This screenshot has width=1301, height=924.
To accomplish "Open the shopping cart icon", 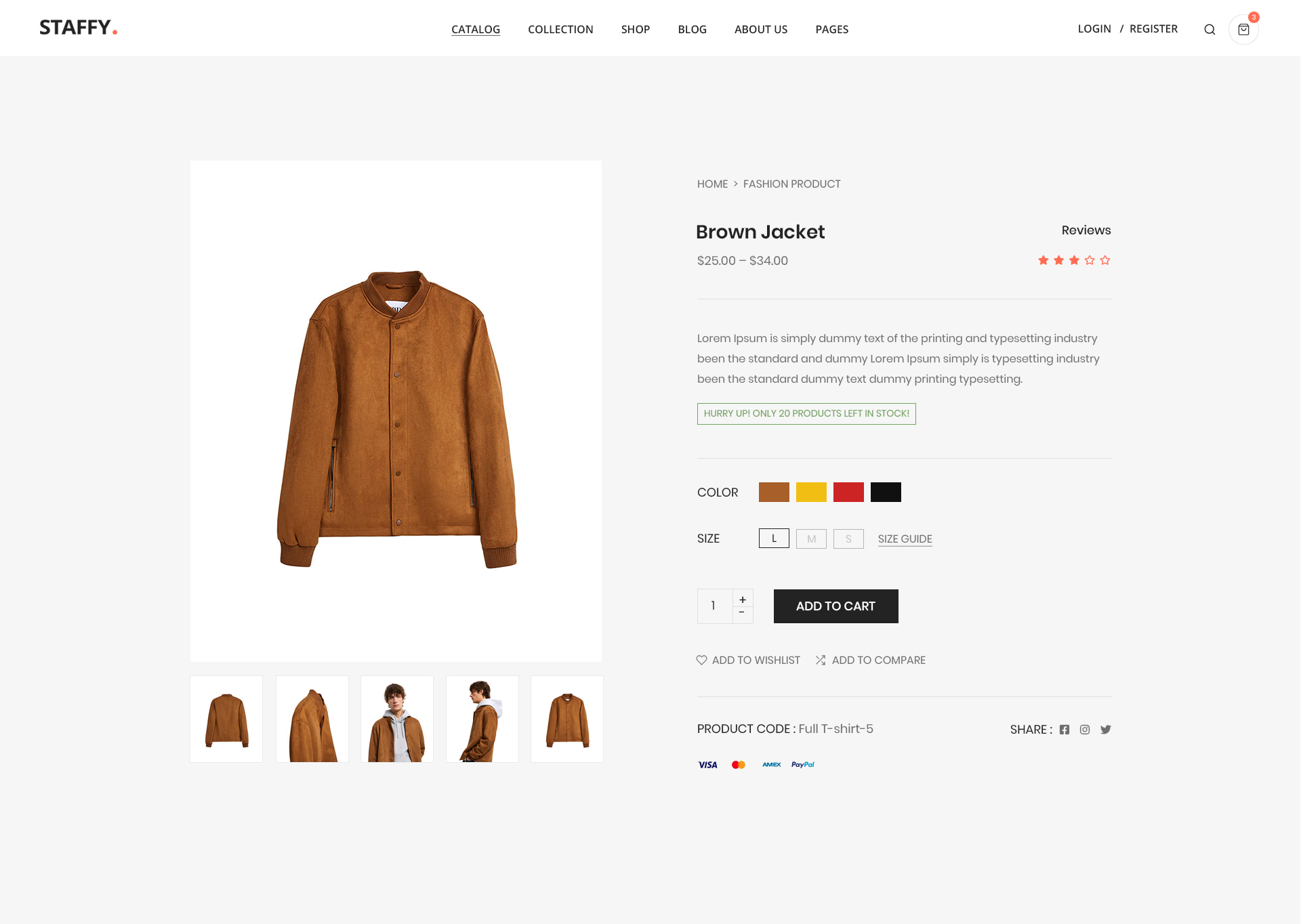I will (1243, 30).
